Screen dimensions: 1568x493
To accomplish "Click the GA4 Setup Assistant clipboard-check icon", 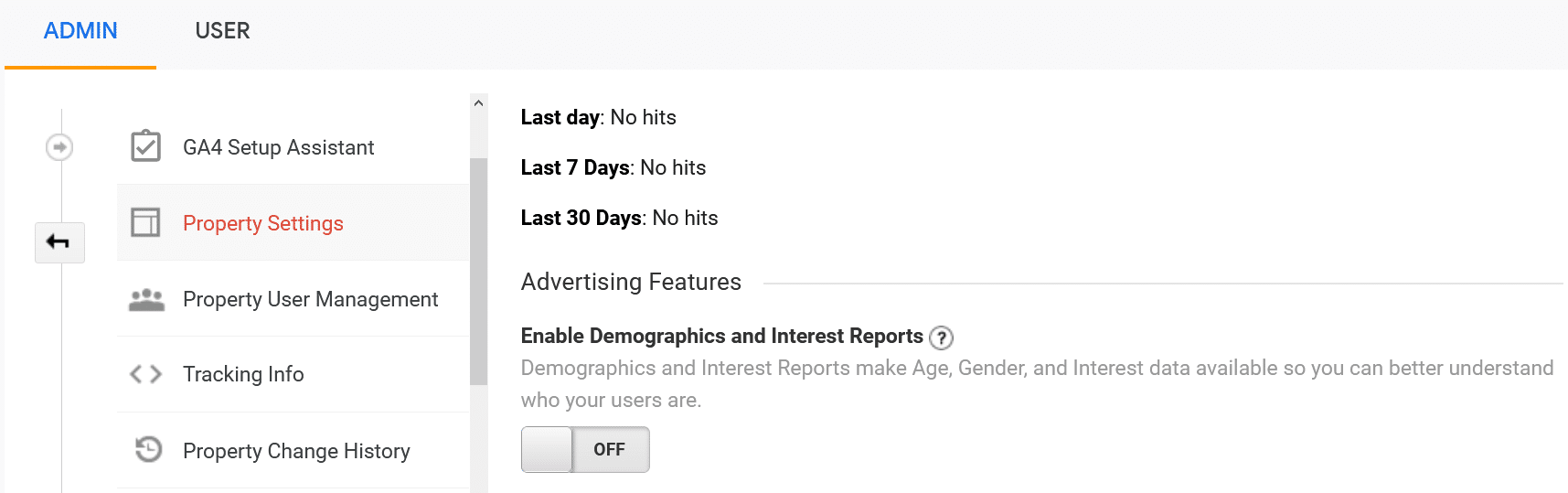I will coord(145,146).
